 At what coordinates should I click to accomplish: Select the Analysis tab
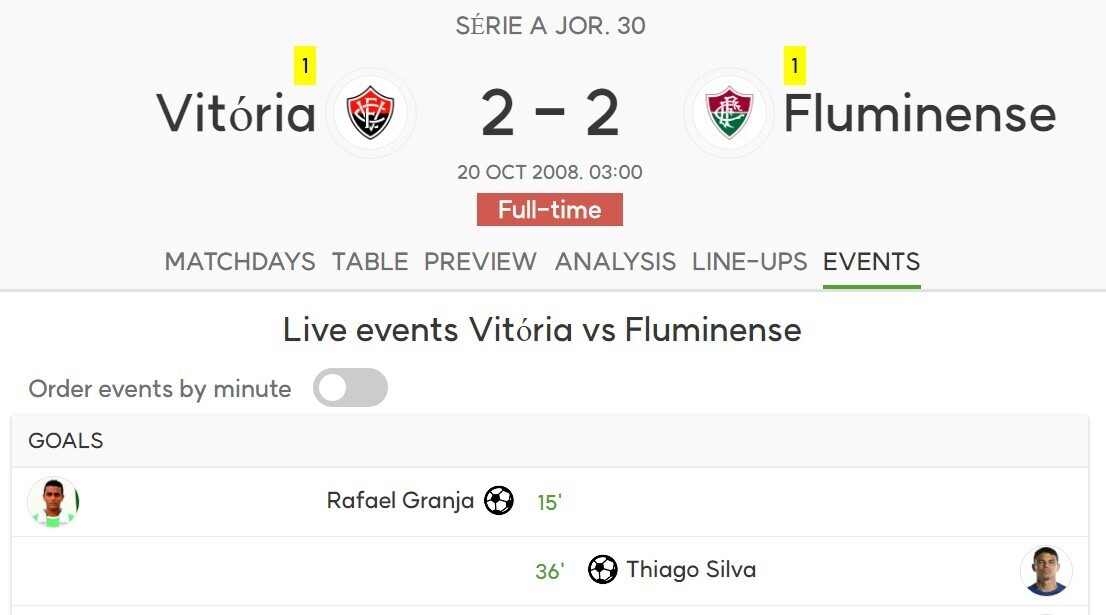coord(615,262)
